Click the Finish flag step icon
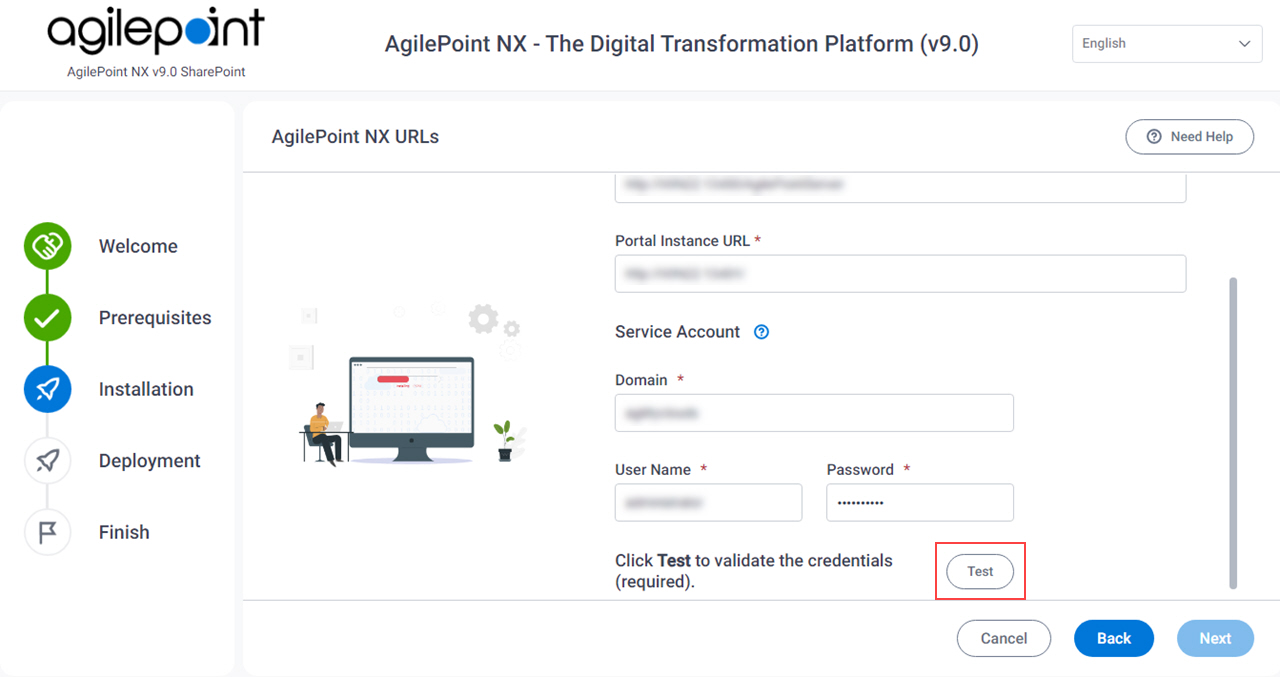The image size is (1280, 677). (x=47, y=532)
